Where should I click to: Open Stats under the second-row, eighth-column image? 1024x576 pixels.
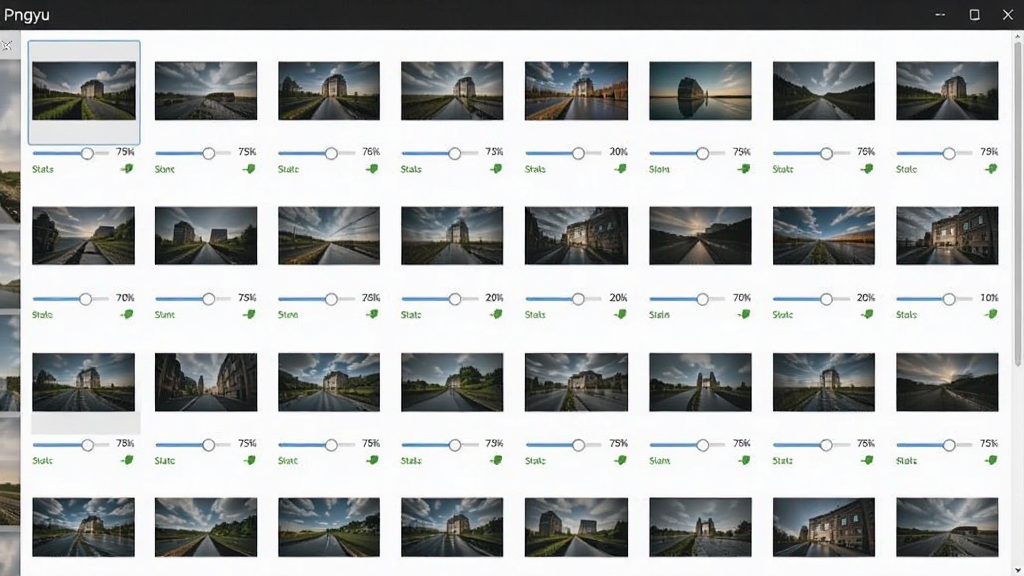(x=906, y=315)
